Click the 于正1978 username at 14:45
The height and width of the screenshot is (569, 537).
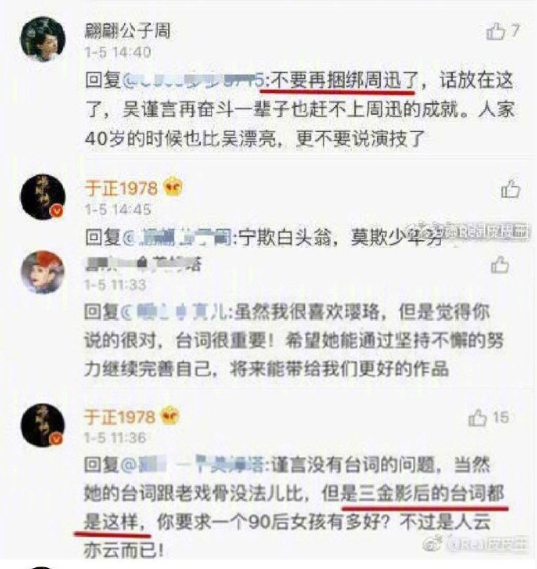pyautogui.click(x=121, y=189)
